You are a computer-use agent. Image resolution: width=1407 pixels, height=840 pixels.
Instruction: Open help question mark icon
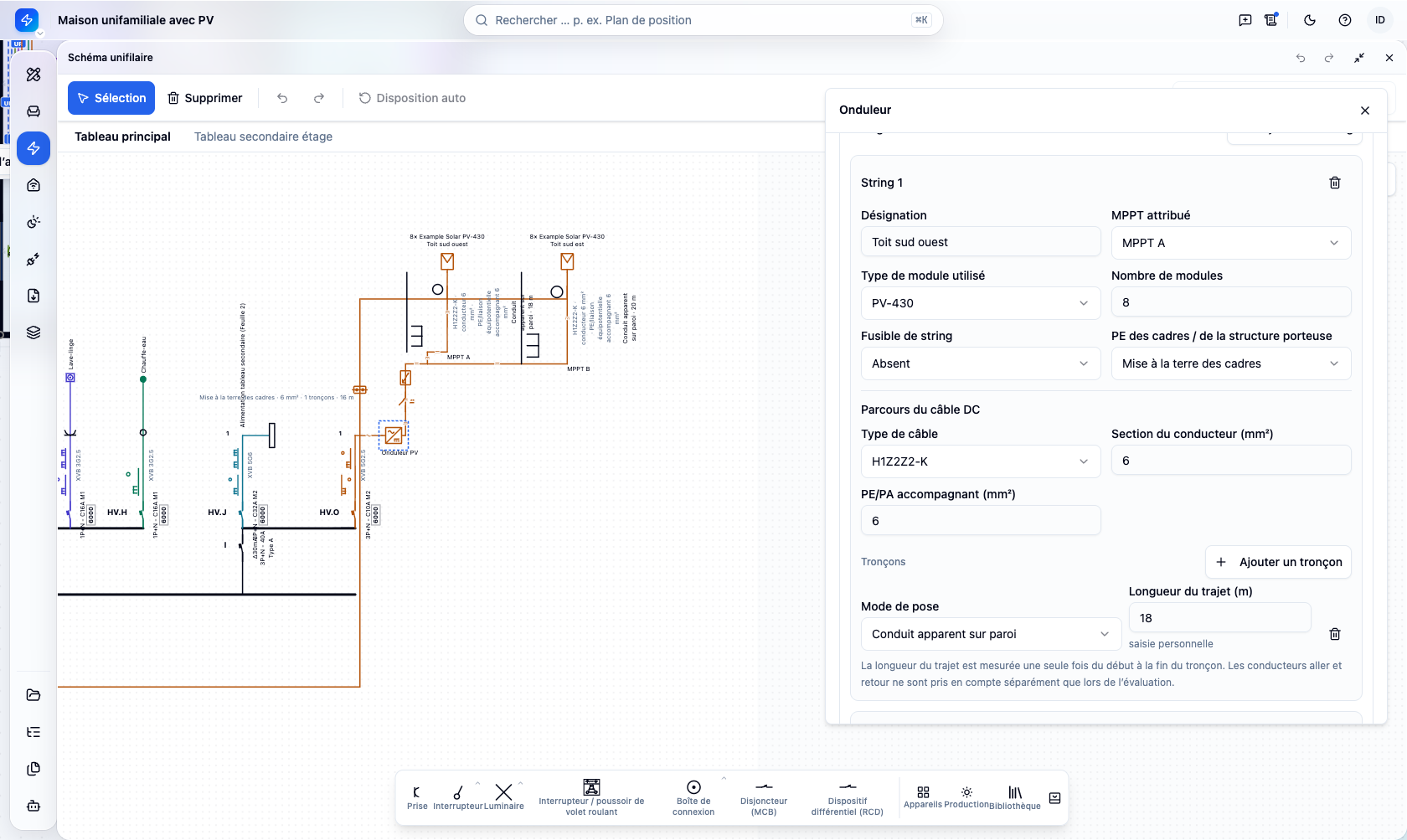[1345, 20]
